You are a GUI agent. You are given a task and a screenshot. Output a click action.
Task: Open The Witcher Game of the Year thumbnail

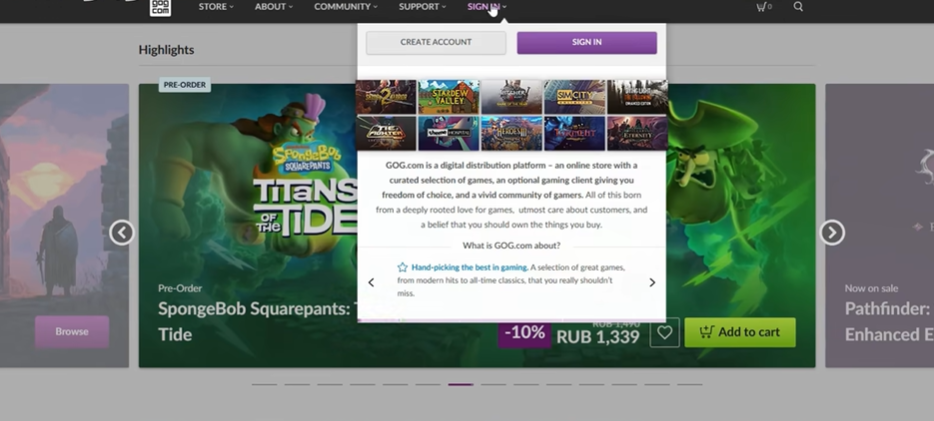coord(512,96)
